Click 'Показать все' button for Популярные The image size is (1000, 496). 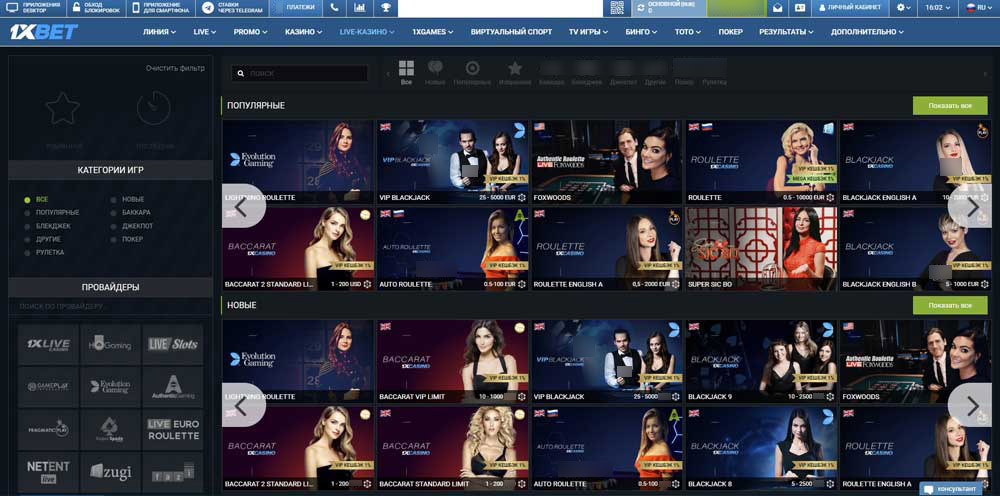[949, 105]
